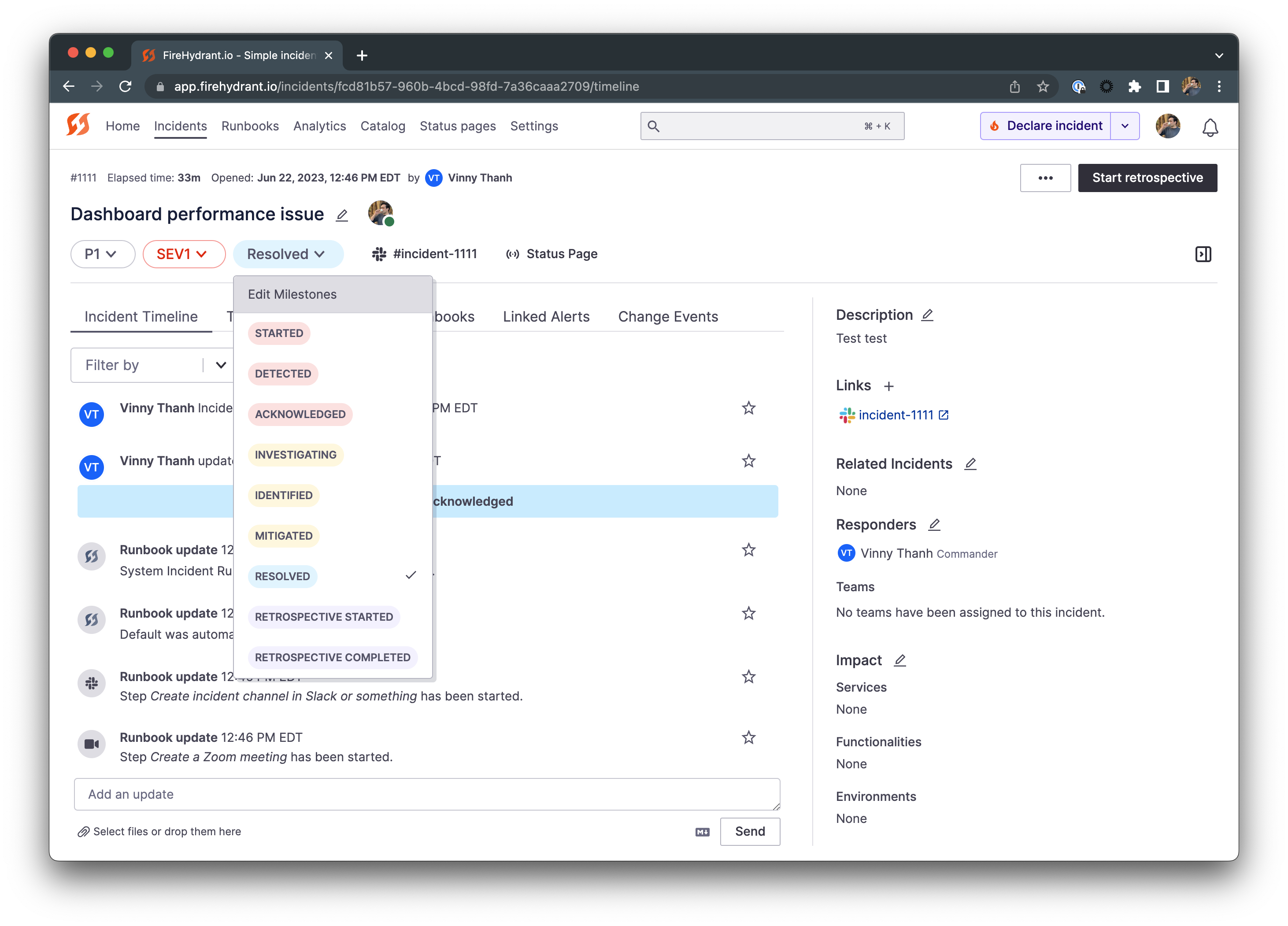The image size is (1288, 926).
Task: Star the first Vinny Thanh timeline entry
Action: point(748,408)
